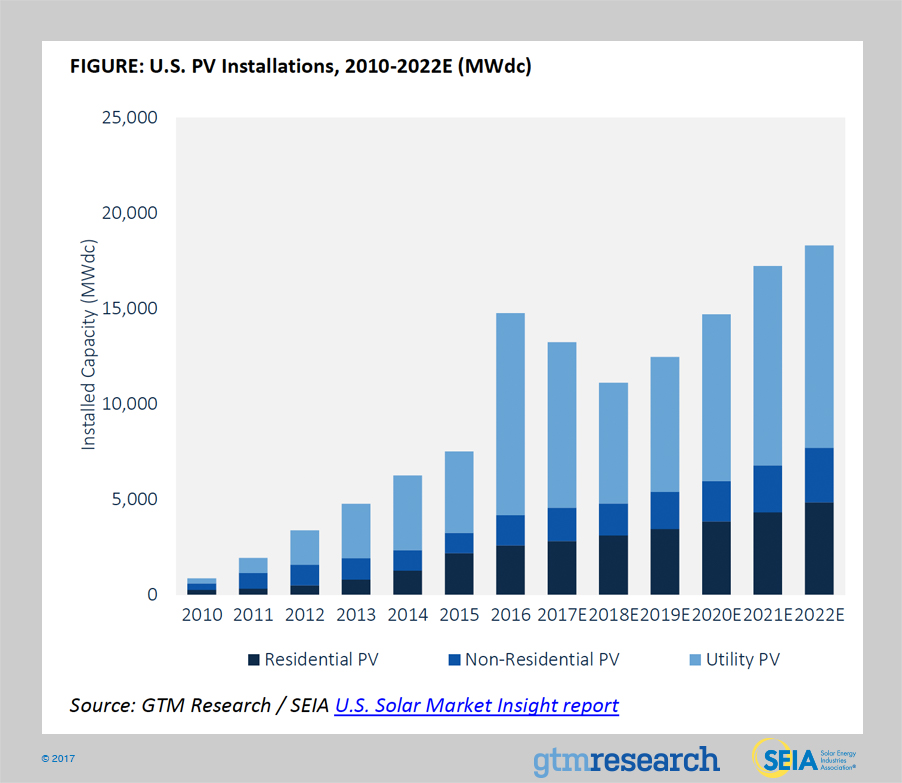Click the Installed Capacity (MWdc) axis title
Screen dimensions: 902x783
point(88,345)
